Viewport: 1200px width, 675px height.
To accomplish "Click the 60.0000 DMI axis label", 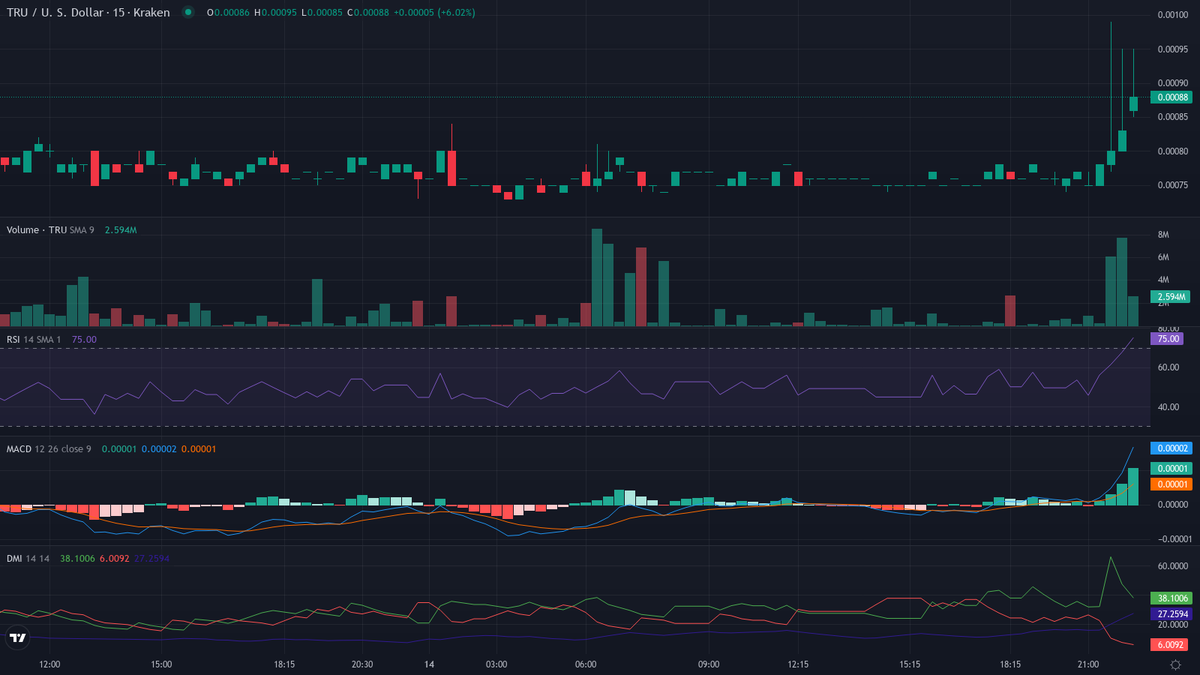I will pos(1172,565).
